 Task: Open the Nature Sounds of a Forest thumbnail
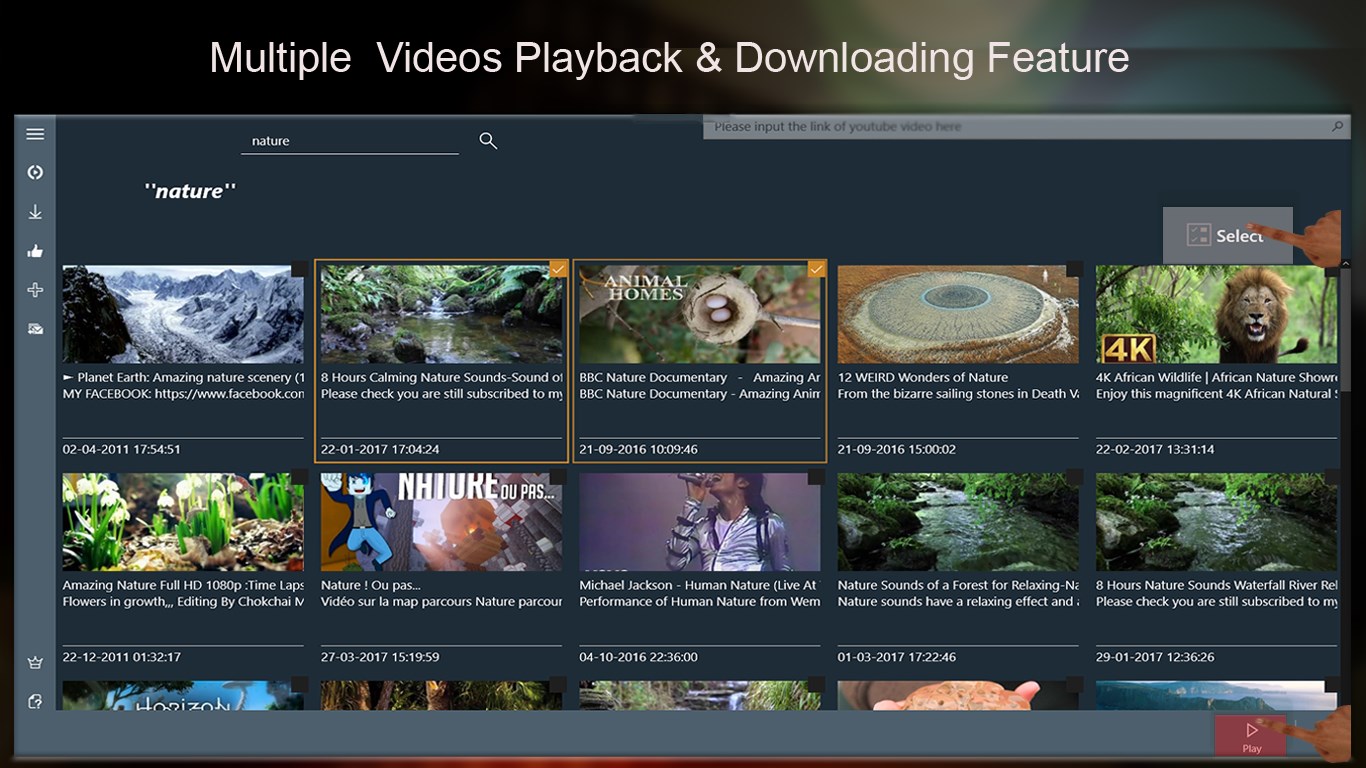click(958, 522)
